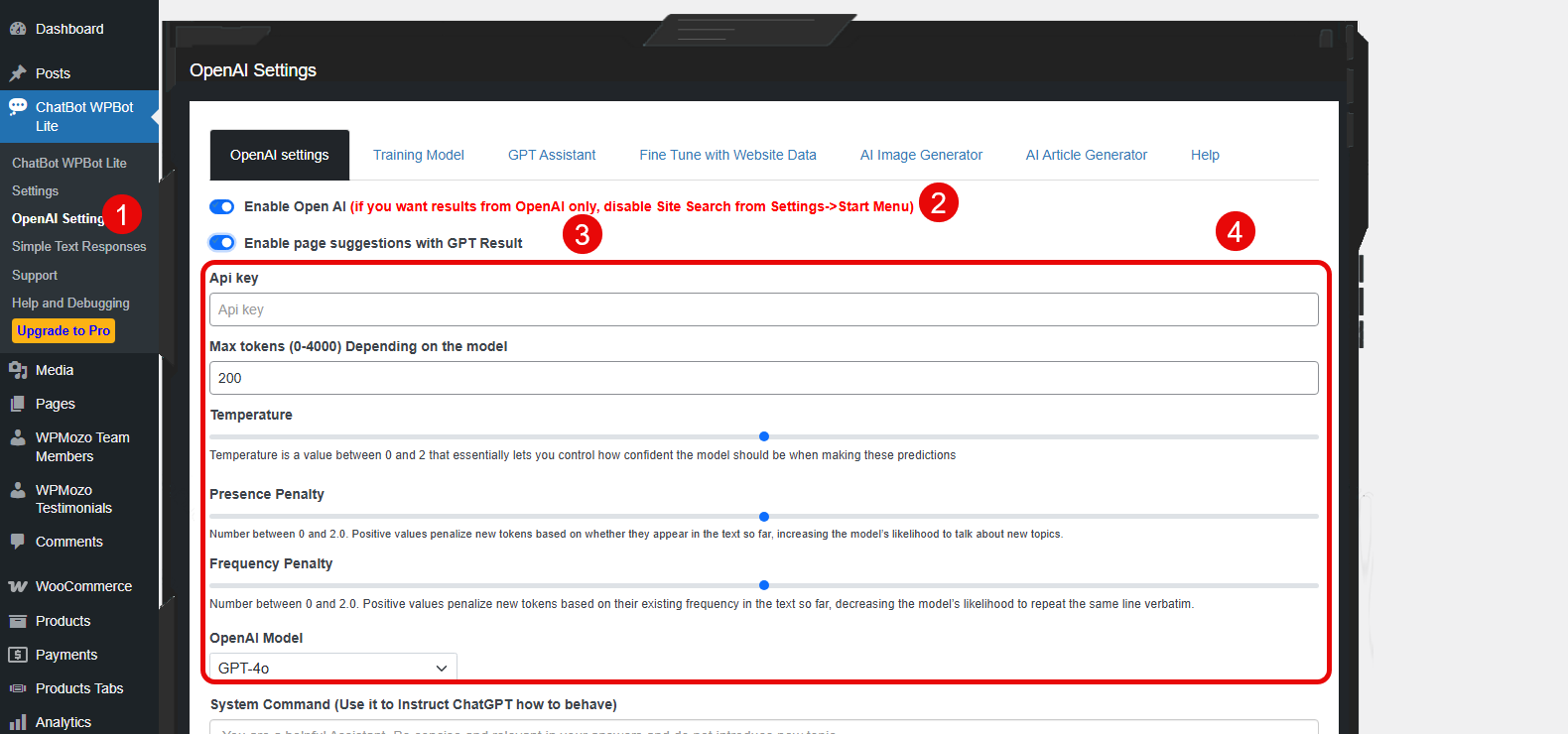Click the WooCommerce logo icon

click(18, 586)
